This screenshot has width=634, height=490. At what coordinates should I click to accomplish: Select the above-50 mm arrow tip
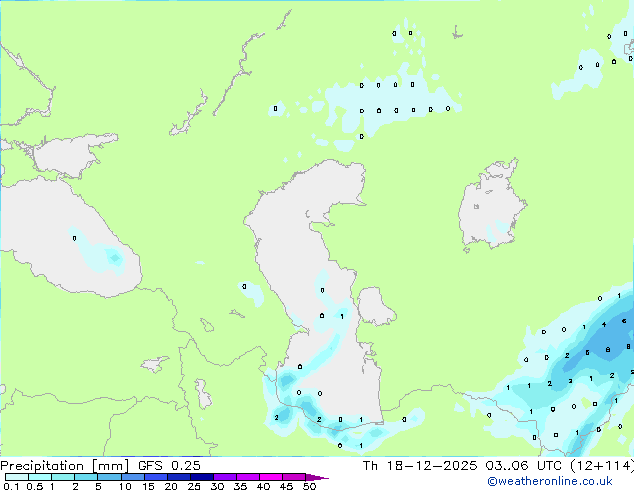317,477
